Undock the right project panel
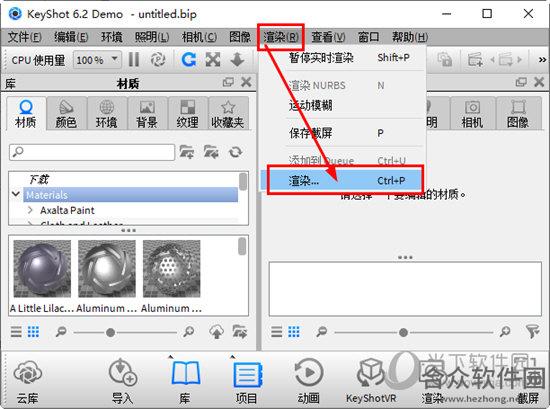 pos(521,82)
